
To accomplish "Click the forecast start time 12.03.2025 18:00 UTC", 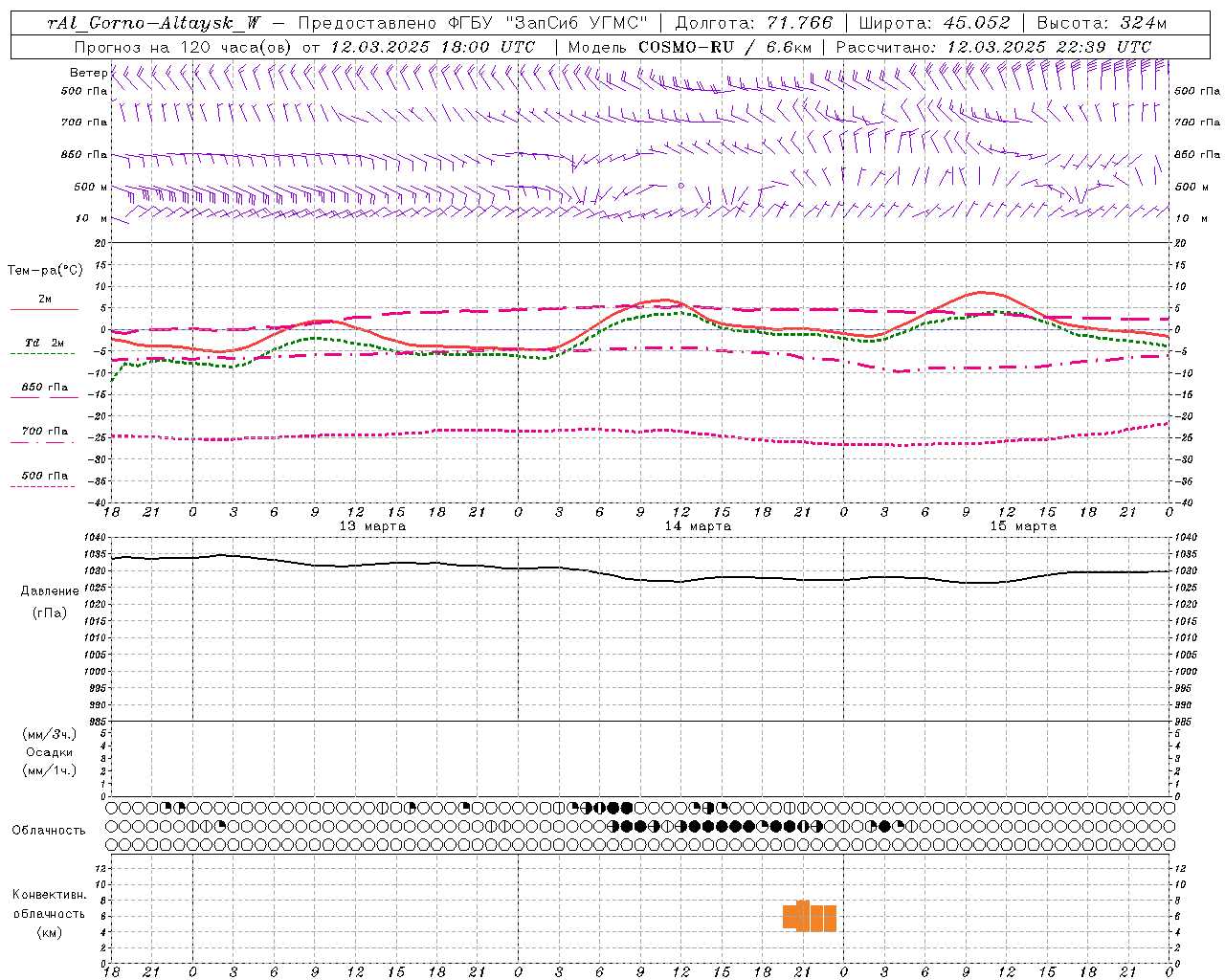I will (433, 47).
